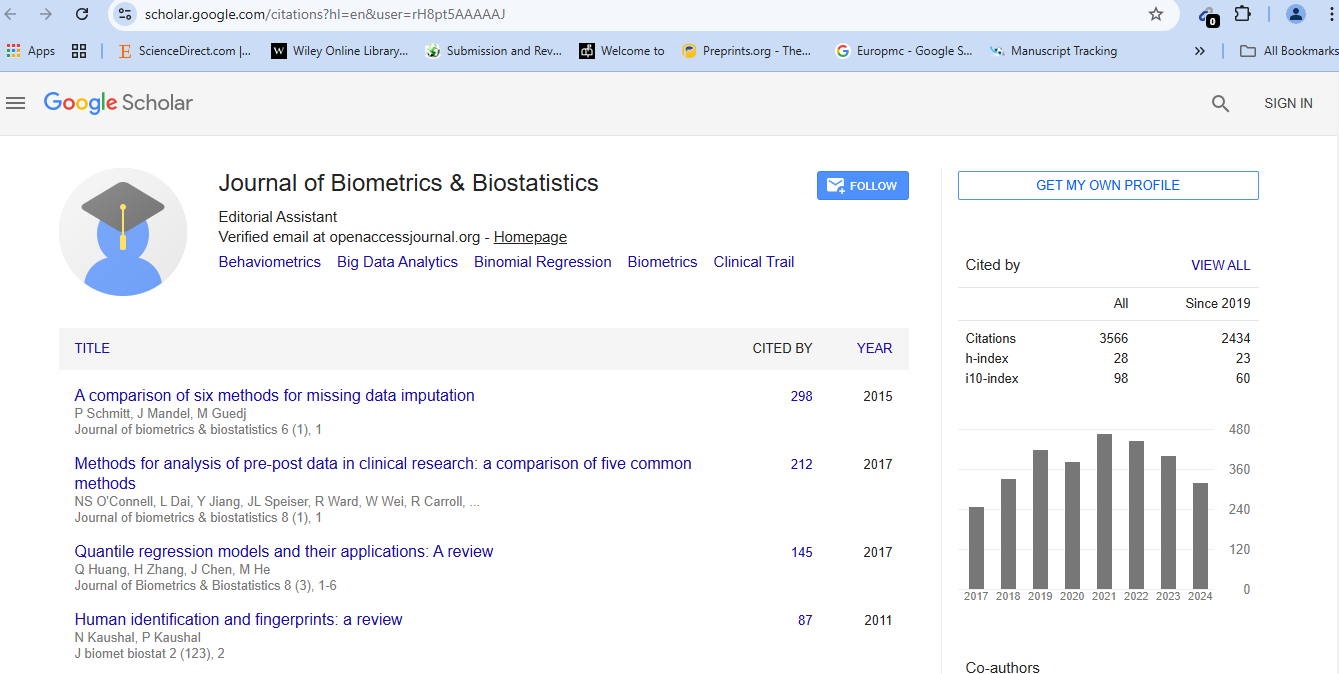Click the Get My Own Profile button

[x=1107, y=185]
